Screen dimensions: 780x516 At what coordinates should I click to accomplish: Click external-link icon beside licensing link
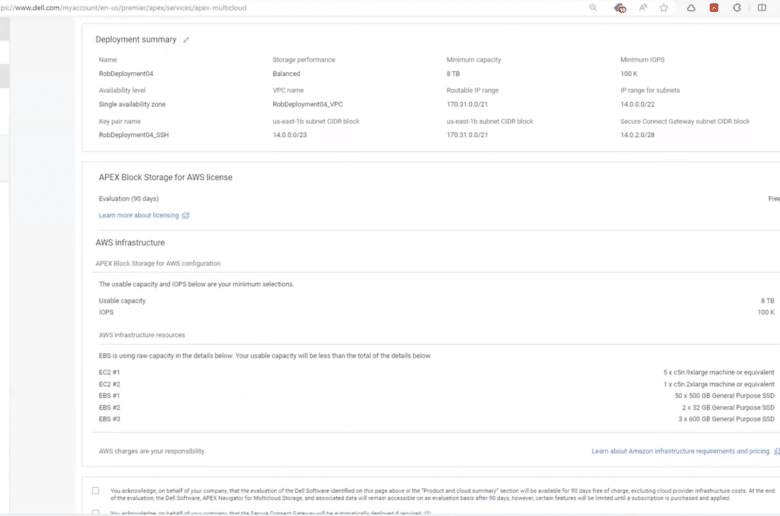[x=186, y=215]
